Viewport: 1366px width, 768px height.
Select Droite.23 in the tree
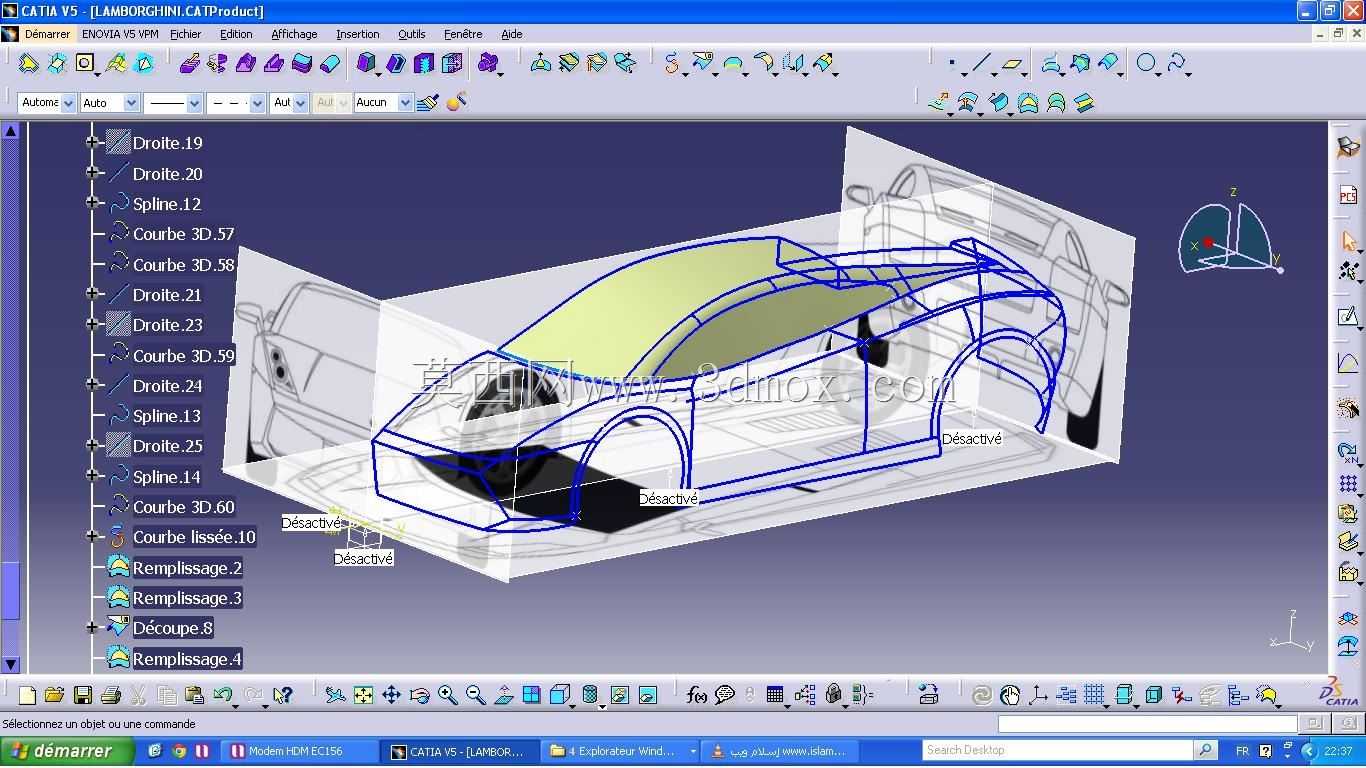click(x=167, y=325)
